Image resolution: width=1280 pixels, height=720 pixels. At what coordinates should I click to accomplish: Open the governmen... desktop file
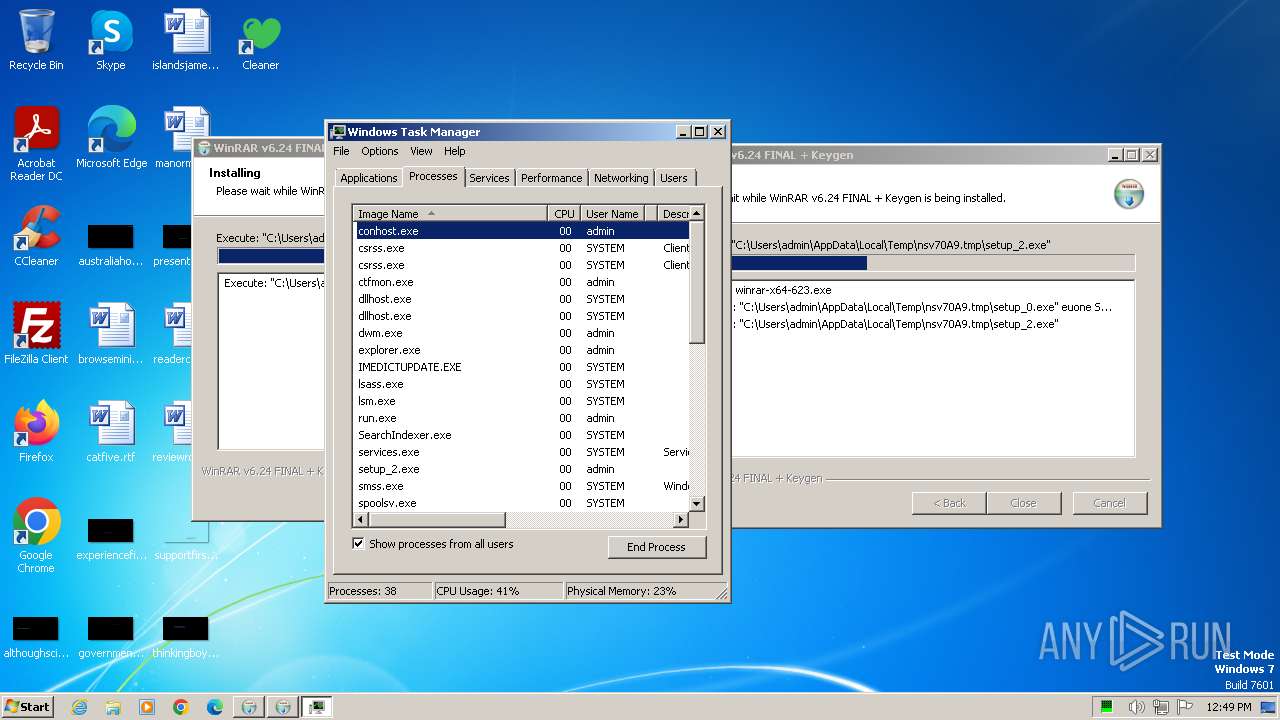110,638
